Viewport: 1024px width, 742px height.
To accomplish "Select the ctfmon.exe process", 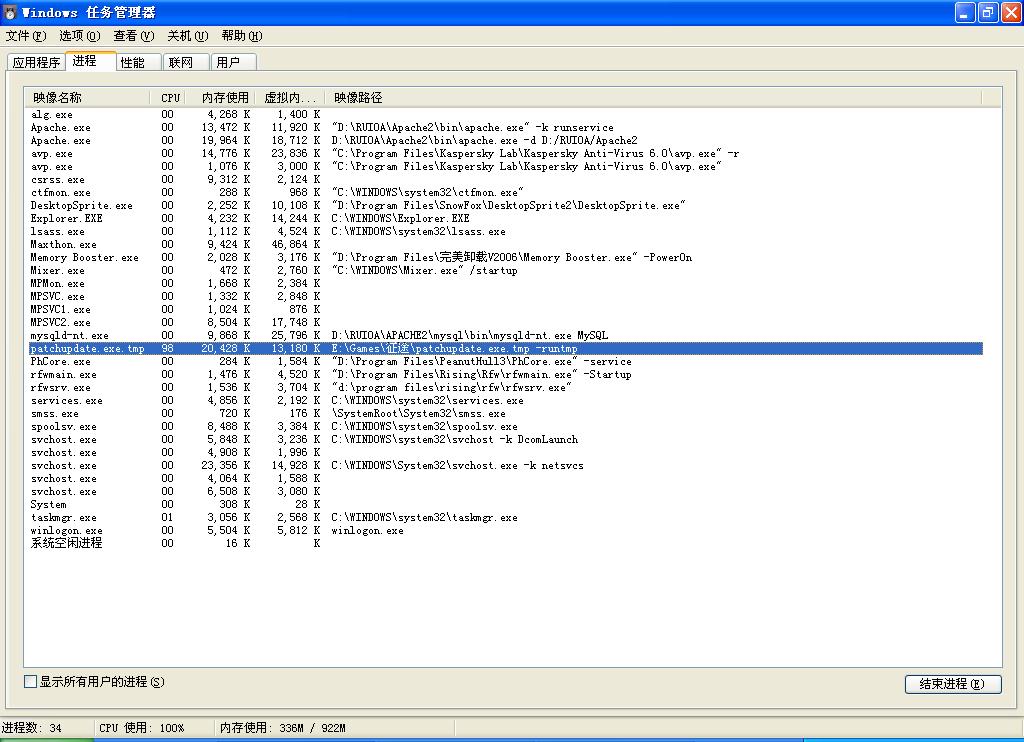I will 506,193.
